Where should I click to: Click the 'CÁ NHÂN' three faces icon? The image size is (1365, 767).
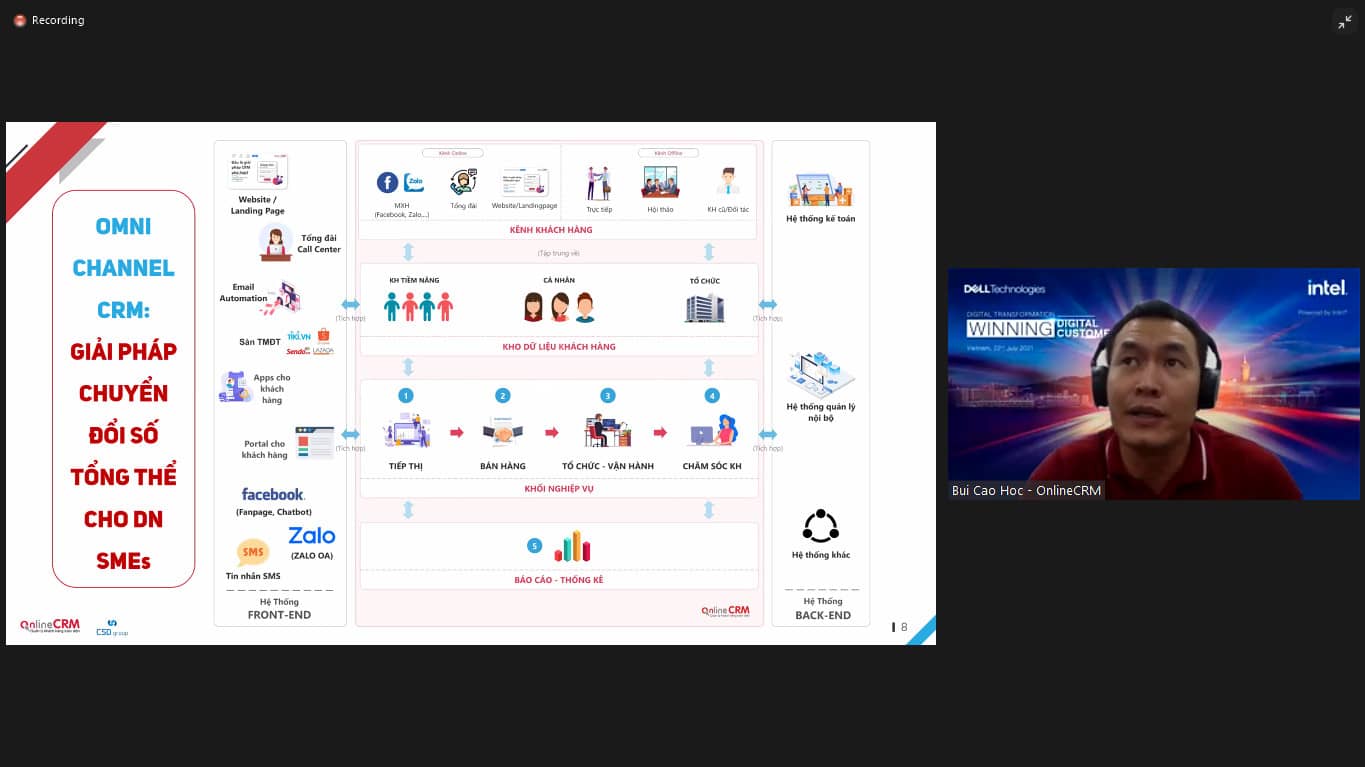(x=559, y=307)
